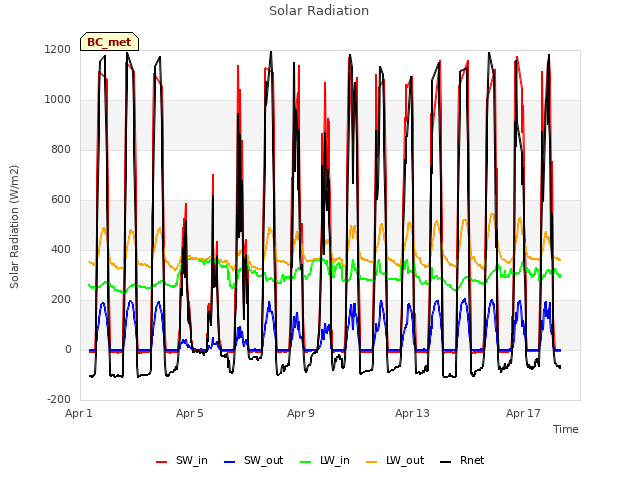
Task: Click the black Rnet legend color marker
Action: pyautogui.click(x=446, y=462)
